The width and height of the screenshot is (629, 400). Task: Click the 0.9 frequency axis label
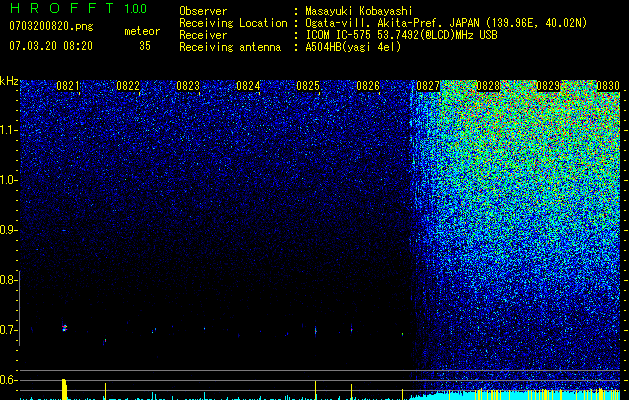(7, 230)
